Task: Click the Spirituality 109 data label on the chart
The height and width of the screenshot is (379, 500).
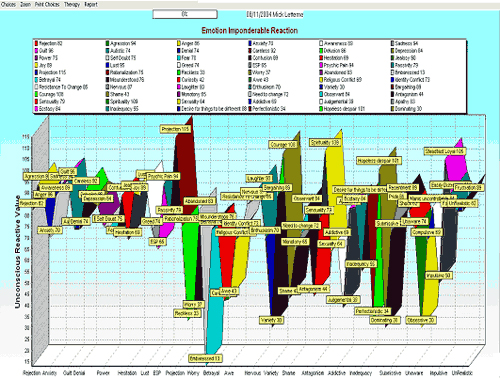Action: coord(325,142)
